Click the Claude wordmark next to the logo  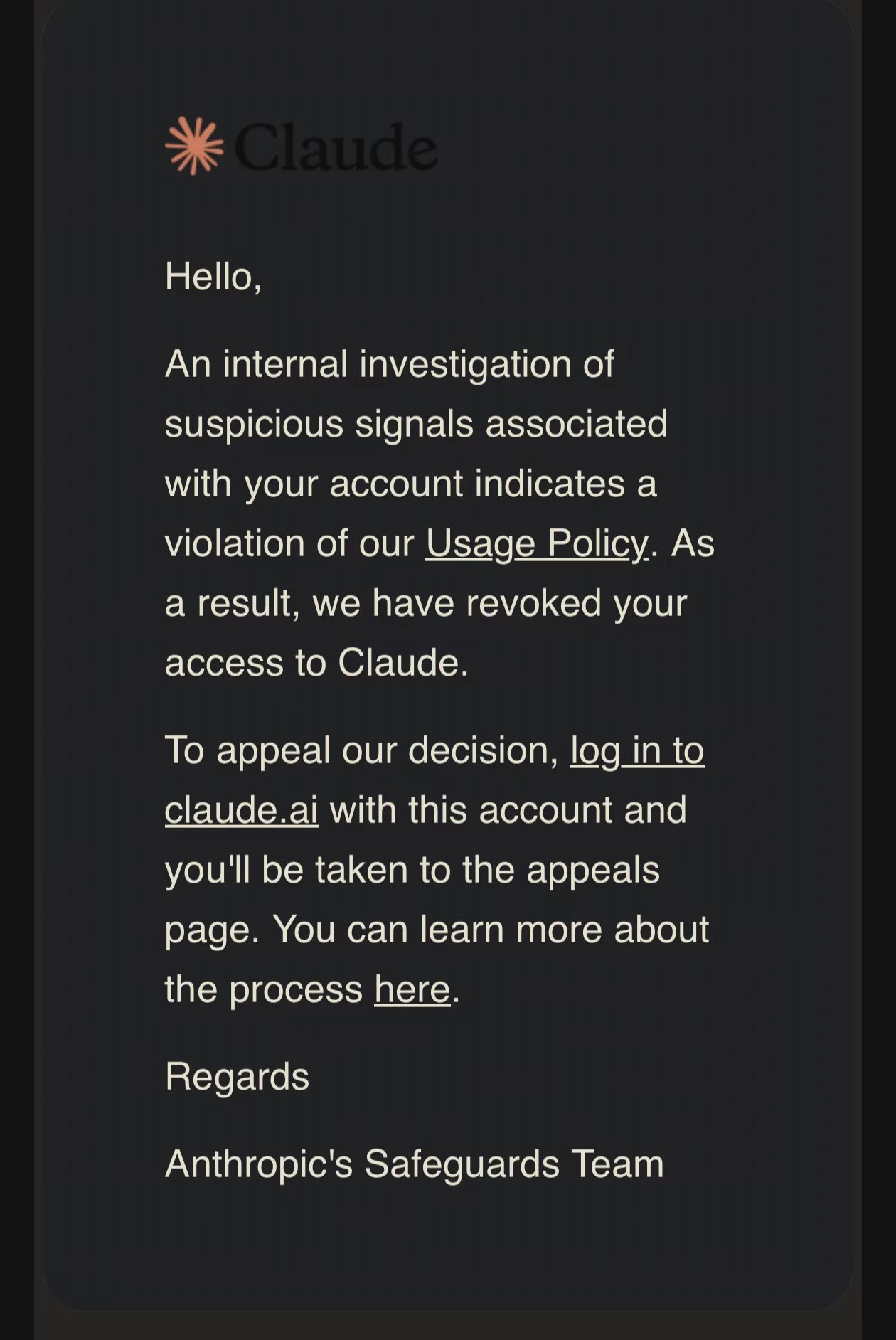(336, 147)
